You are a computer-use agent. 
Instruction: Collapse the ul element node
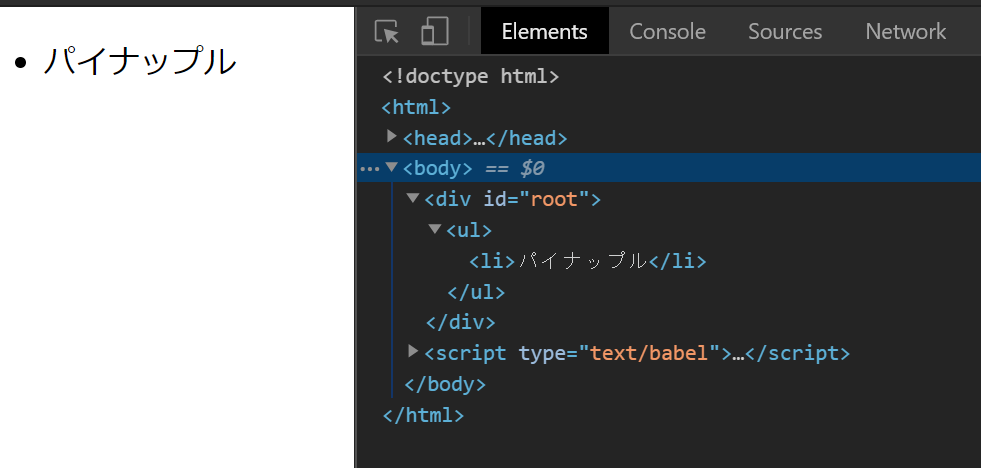tap(435, 229)
